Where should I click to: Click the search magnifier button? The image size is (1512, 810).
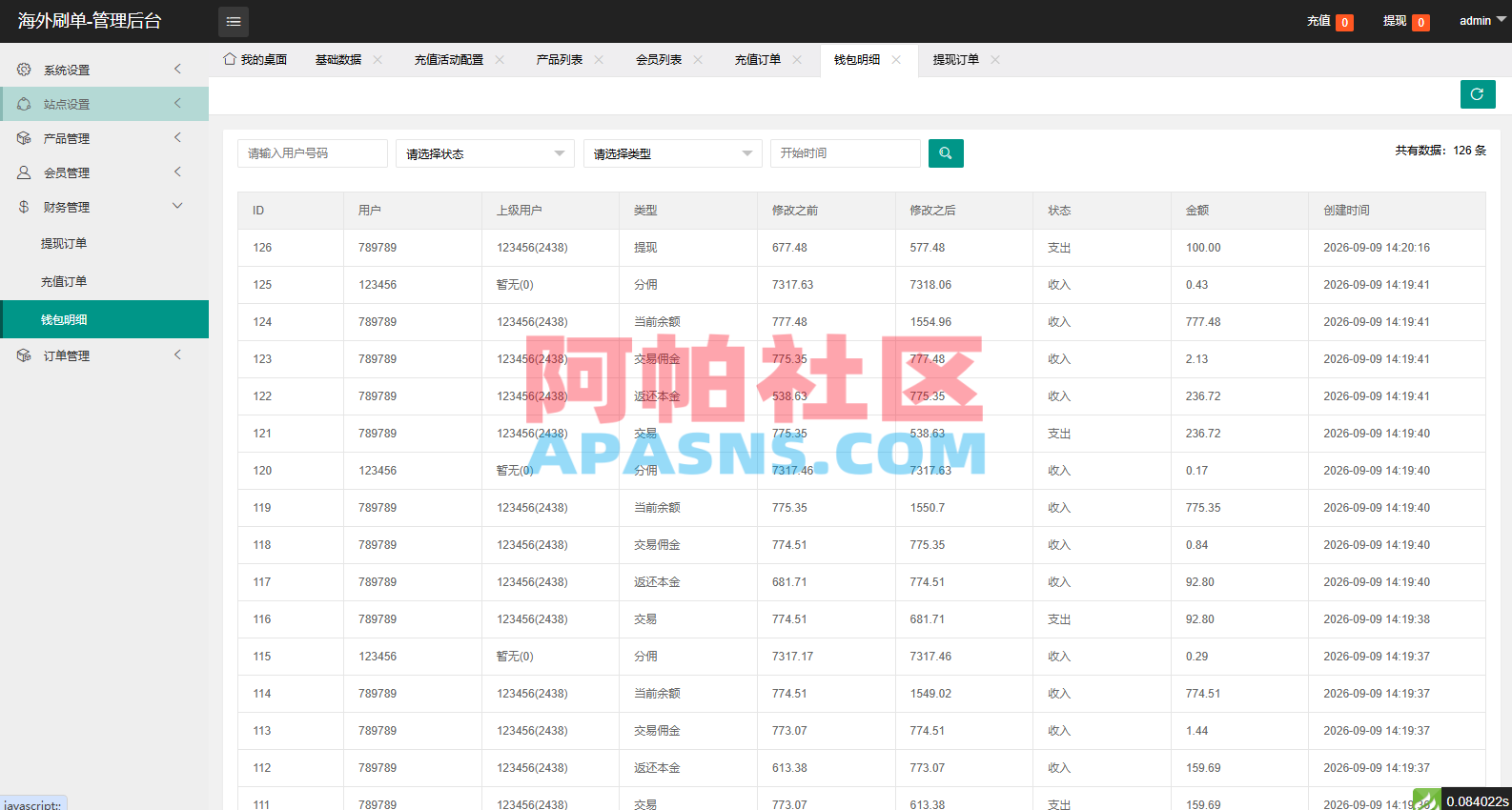(946, 153)
